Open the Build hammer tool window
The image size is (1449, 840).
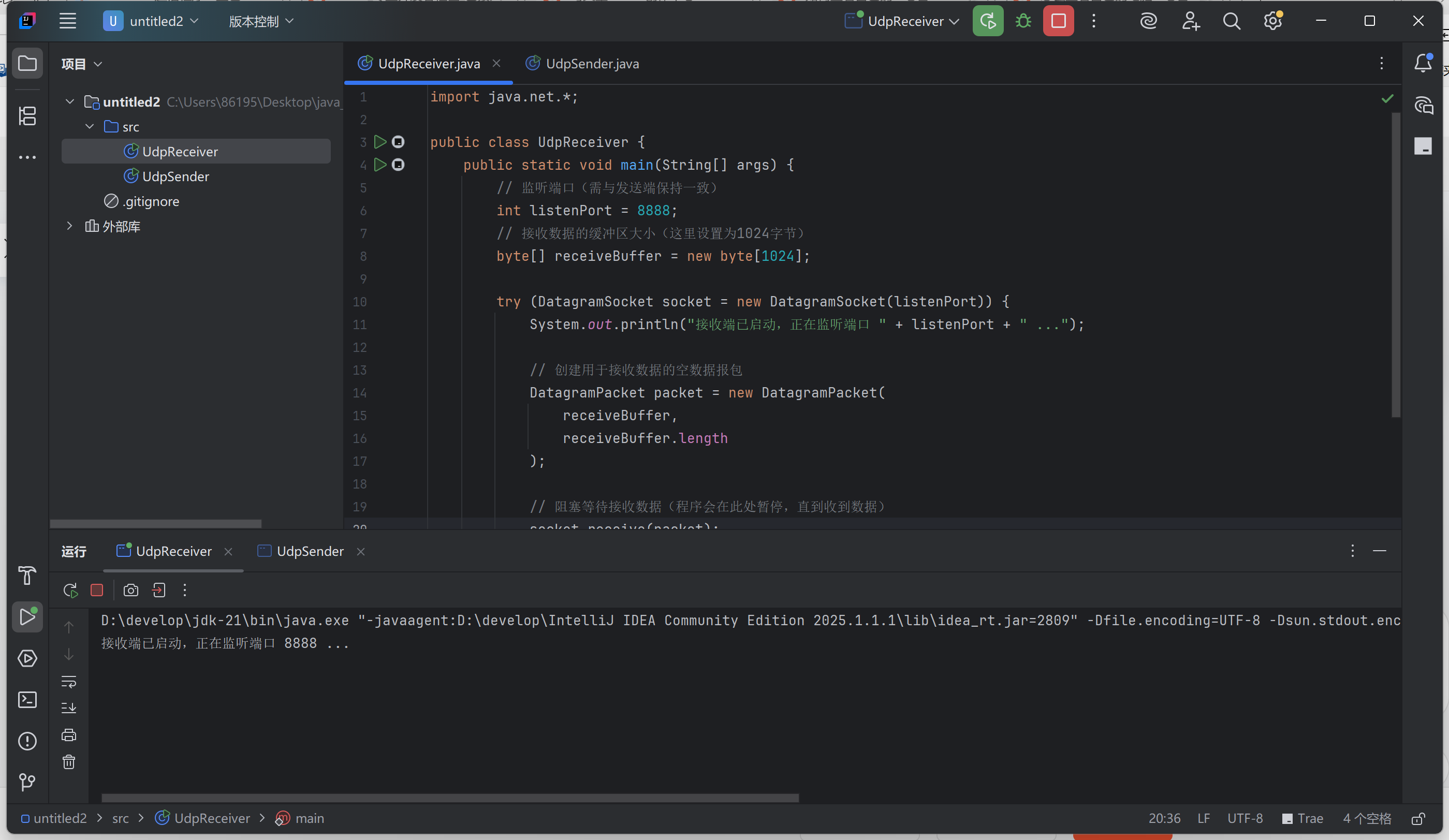pyautogui.click(x=27, y=576)
